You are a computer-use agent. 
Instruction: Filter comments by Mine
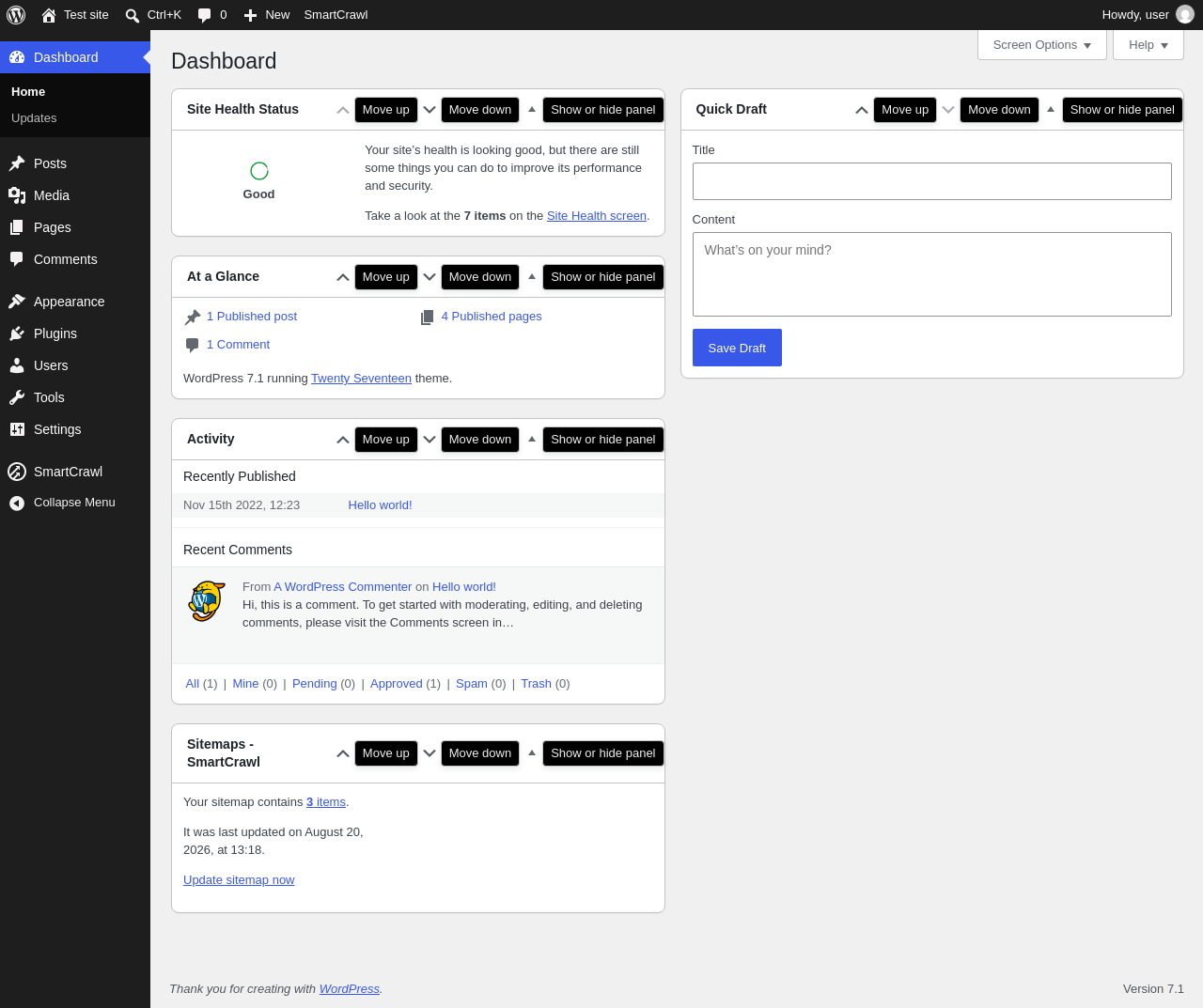pyautogui.click(x=245, y=684)
